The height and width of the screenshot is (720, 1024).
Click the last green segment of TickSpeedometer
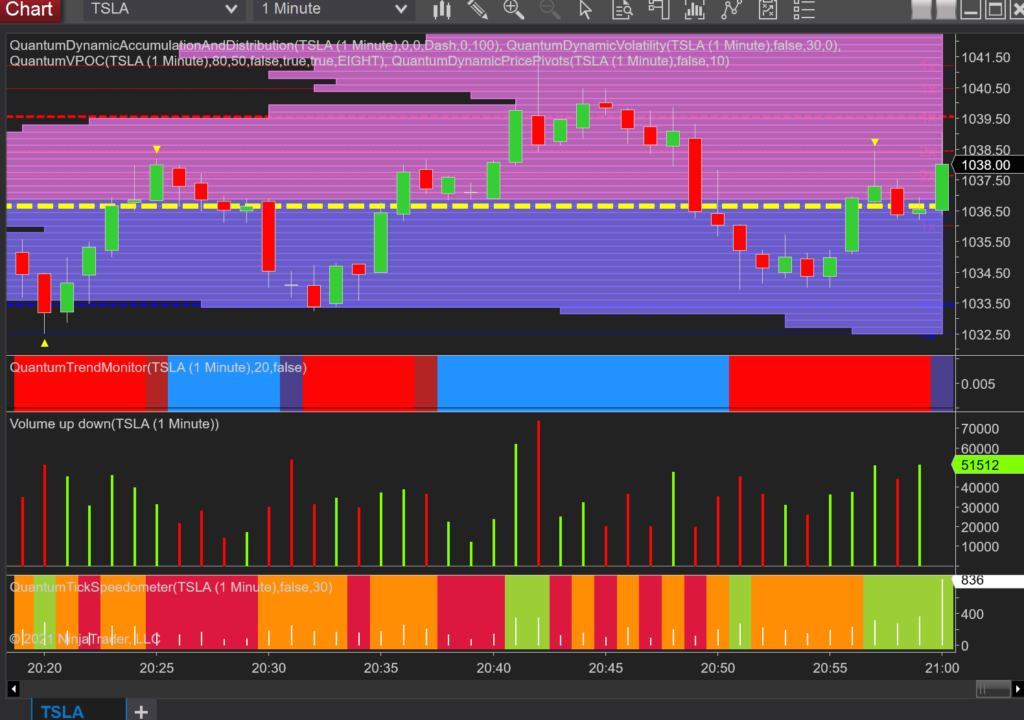pos(908,612)
